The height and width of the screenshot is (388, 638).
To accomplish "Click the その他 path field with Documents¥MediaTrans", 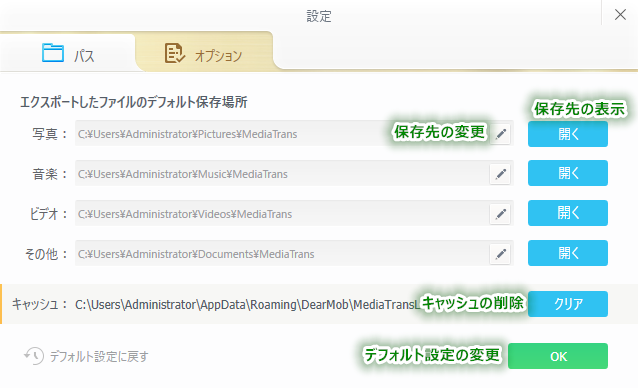I will [294, 253].
